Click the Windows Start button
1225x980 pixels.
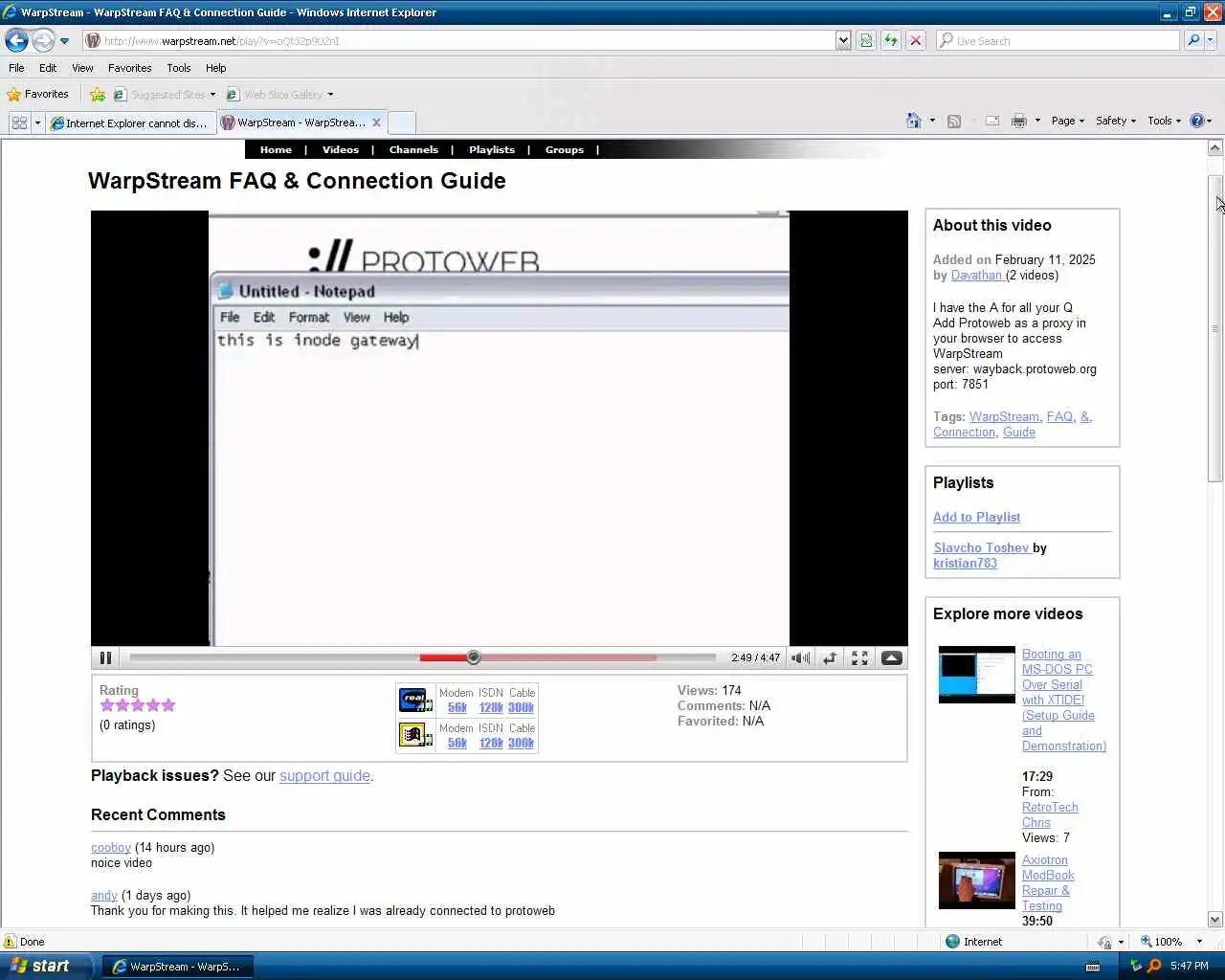(45, 967)
